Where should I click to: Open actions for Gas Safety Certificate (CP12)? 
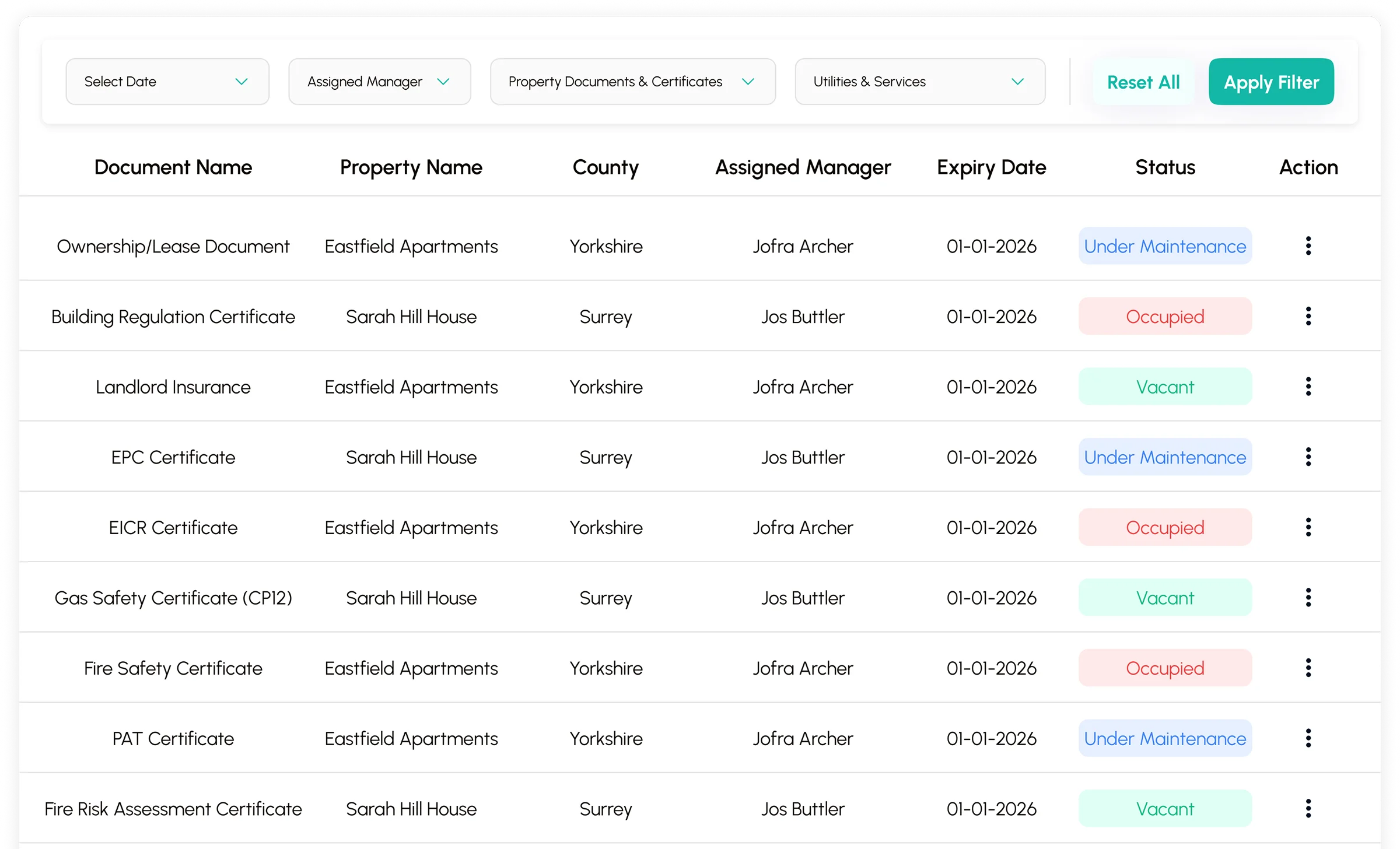(x=1308, y=598)
